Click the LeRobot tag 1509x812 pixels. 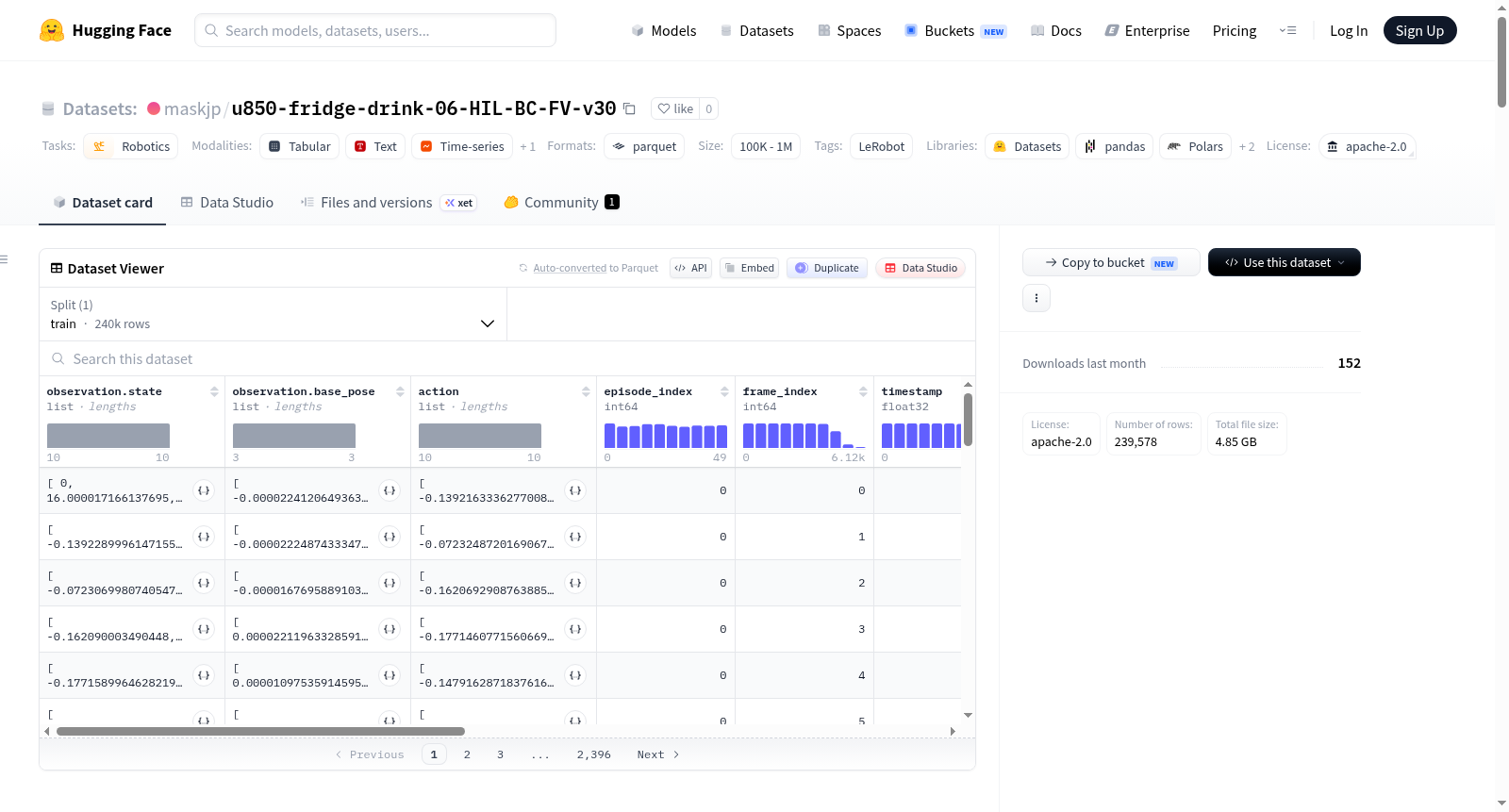(881, 146)
